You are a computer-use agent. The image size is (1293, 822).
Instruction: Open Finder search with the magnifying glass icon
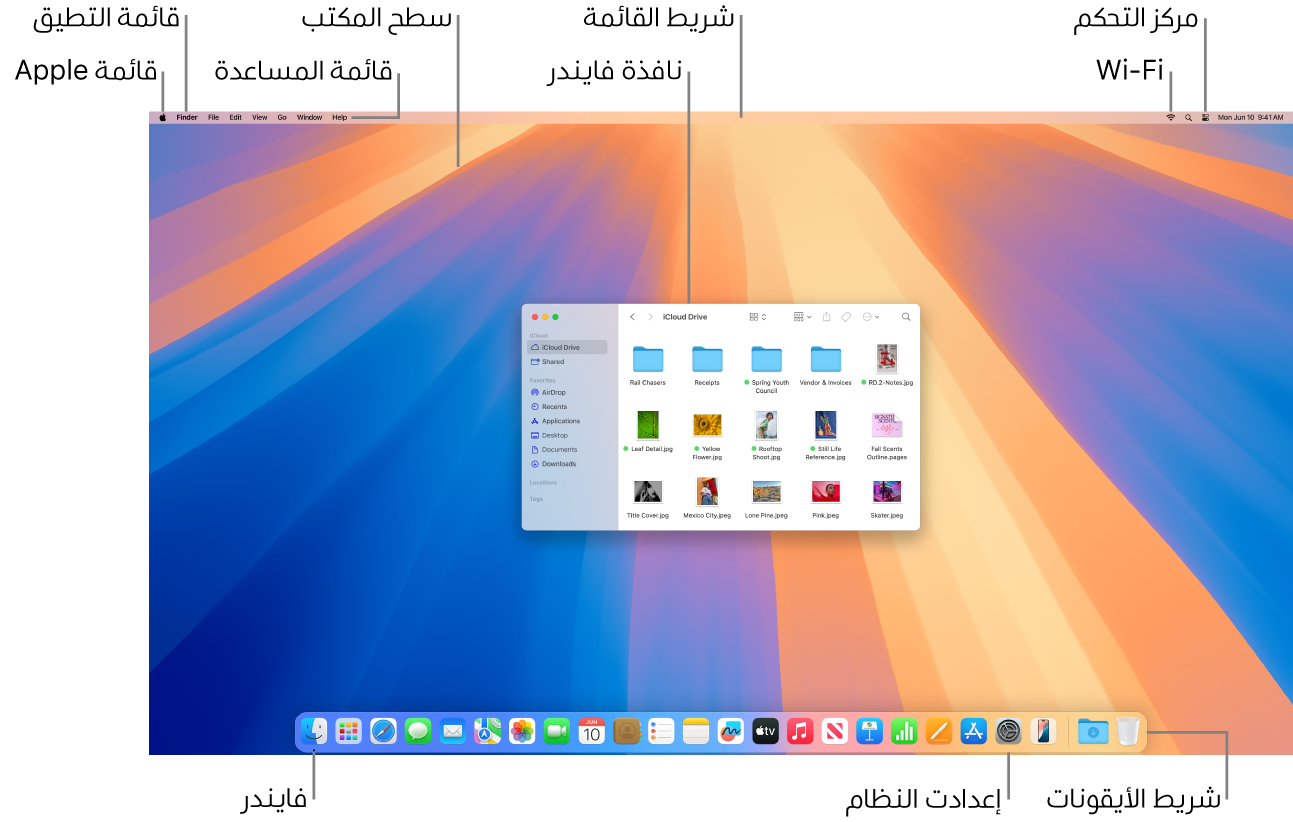(906, 316)
